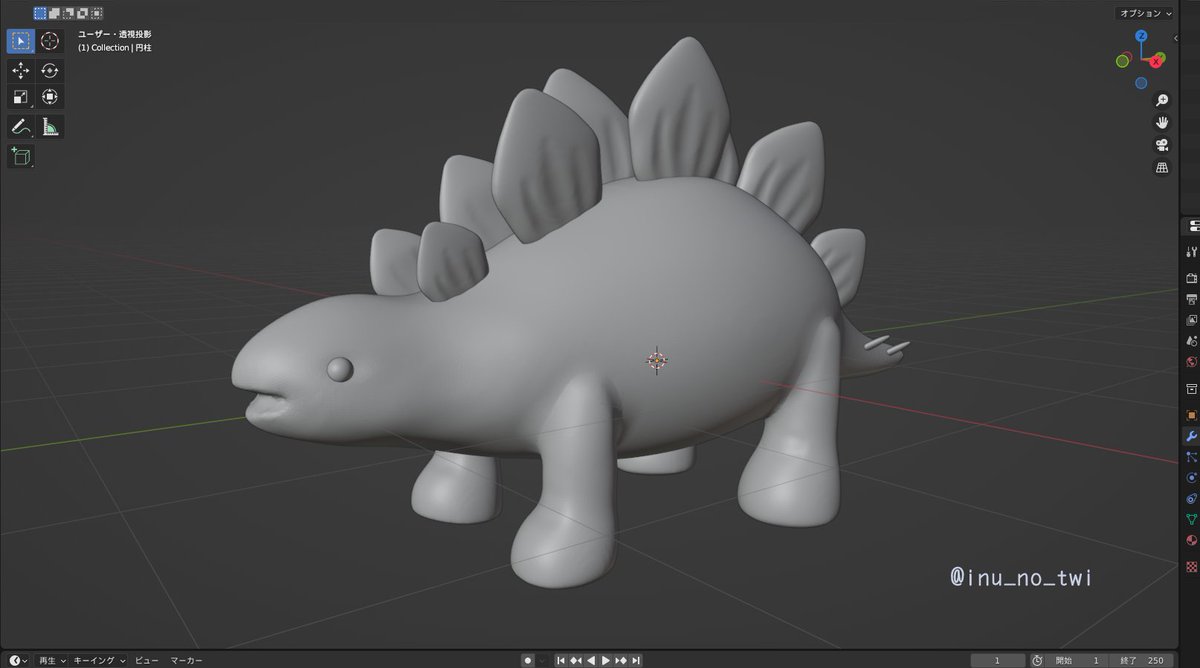Viewport: 1200px width, 668px height.
Task: Open the Render properties tab
Action: pos(1191,278)
